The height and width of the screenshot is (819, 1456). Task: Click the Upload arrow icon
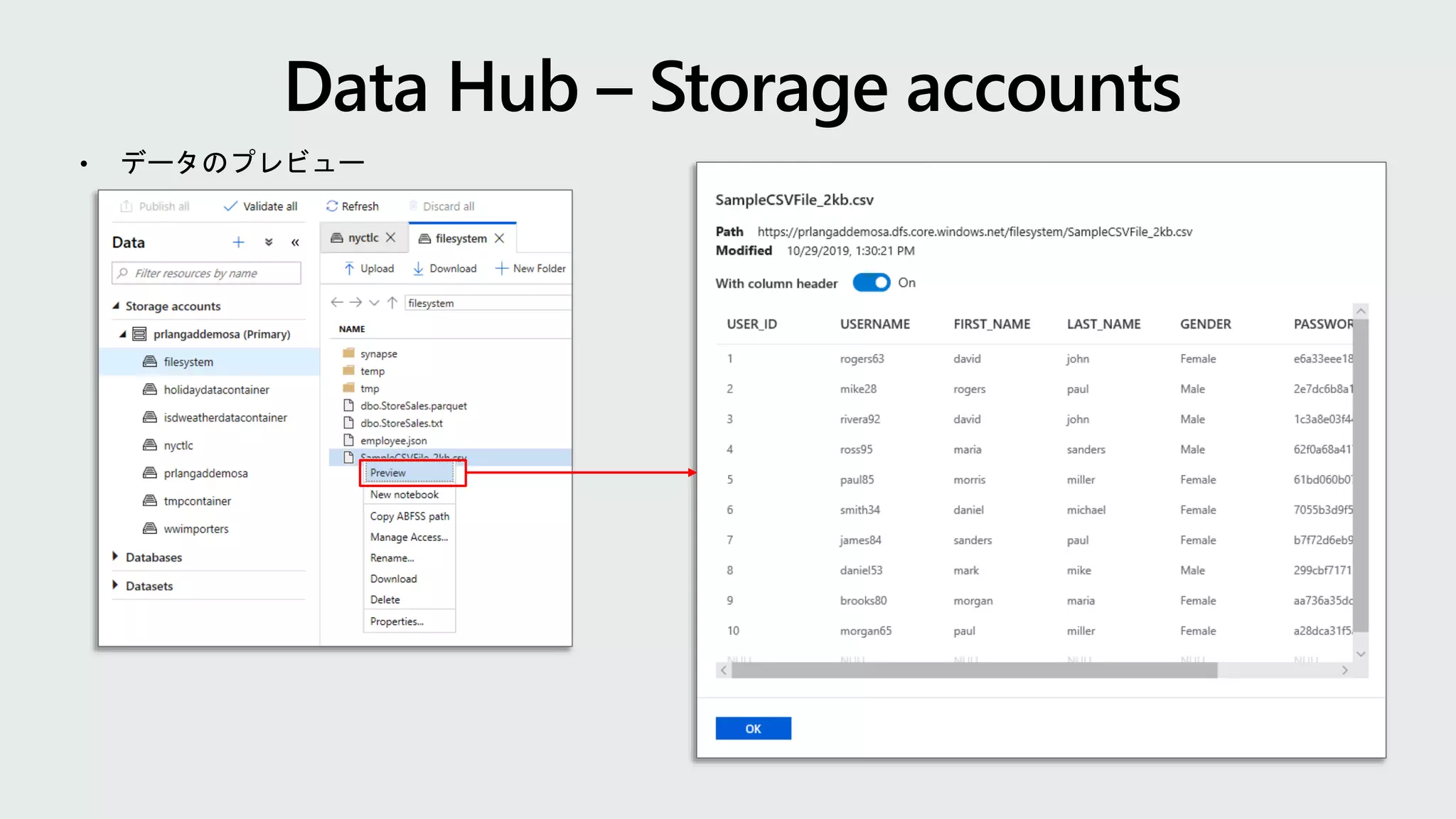[x=349, y=269]
